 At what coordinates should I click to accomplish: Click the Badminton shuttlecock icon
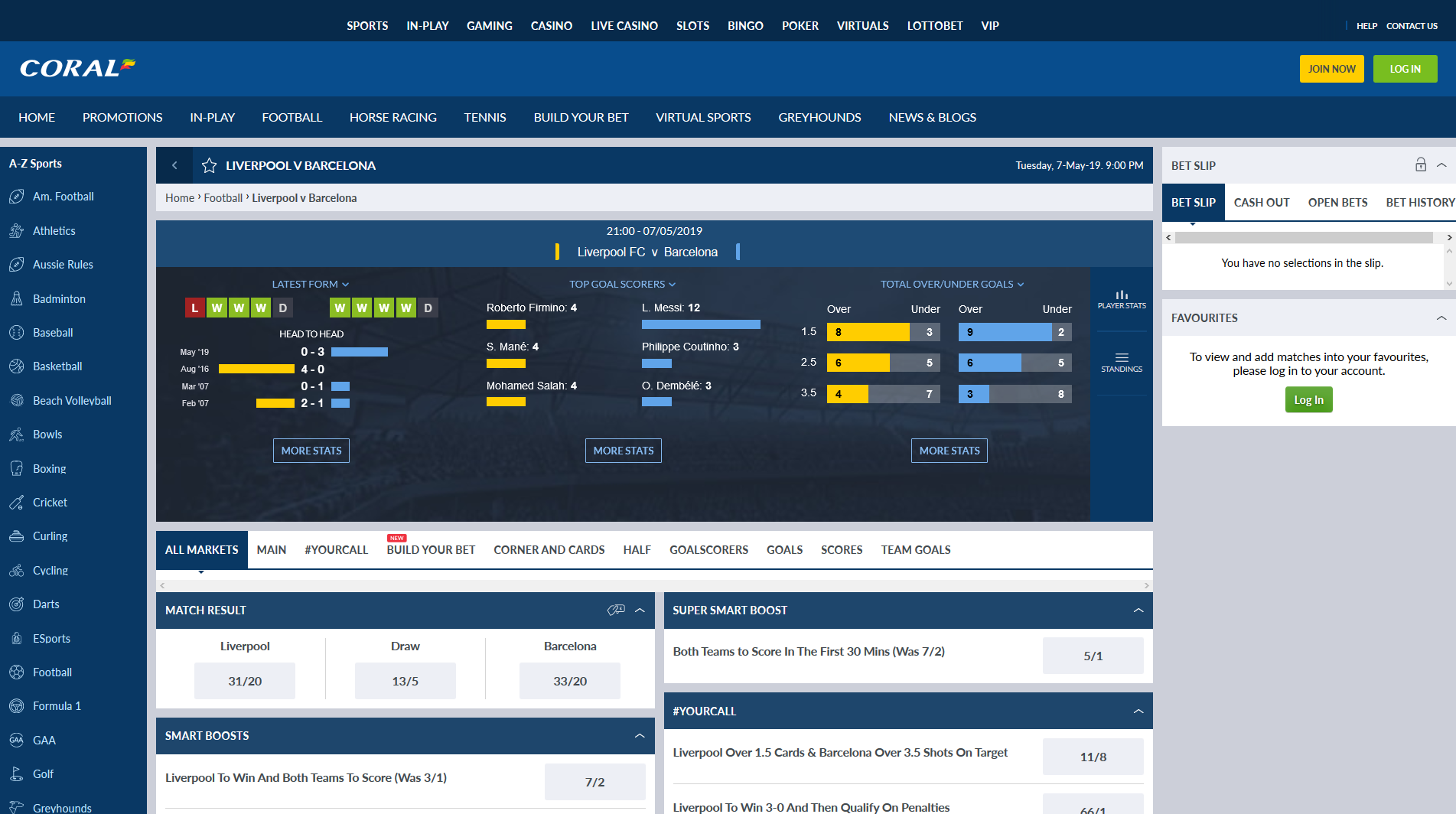(x=17, y=298)
